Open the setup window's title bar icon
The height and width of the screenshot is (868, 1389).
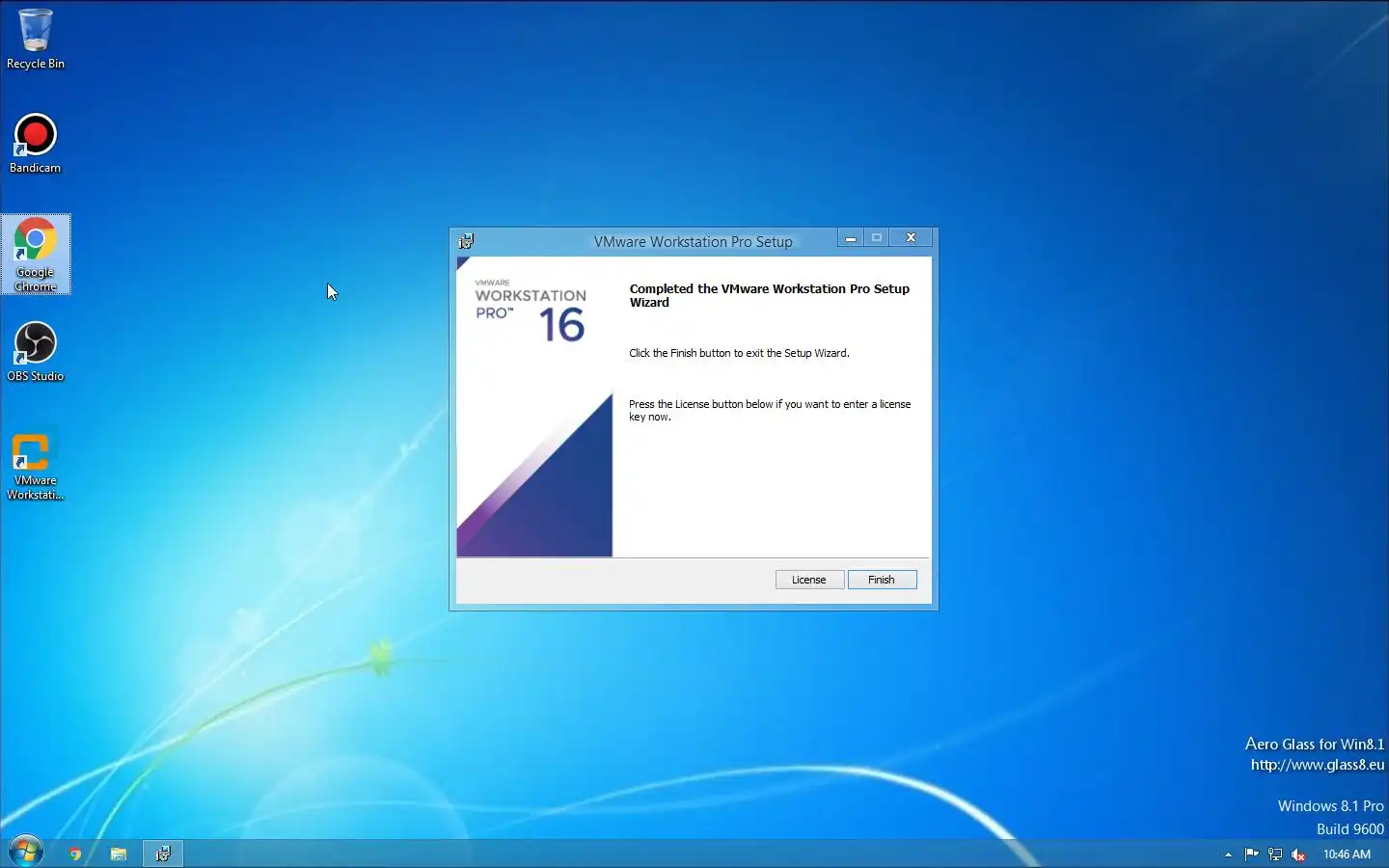pos(467,241)
